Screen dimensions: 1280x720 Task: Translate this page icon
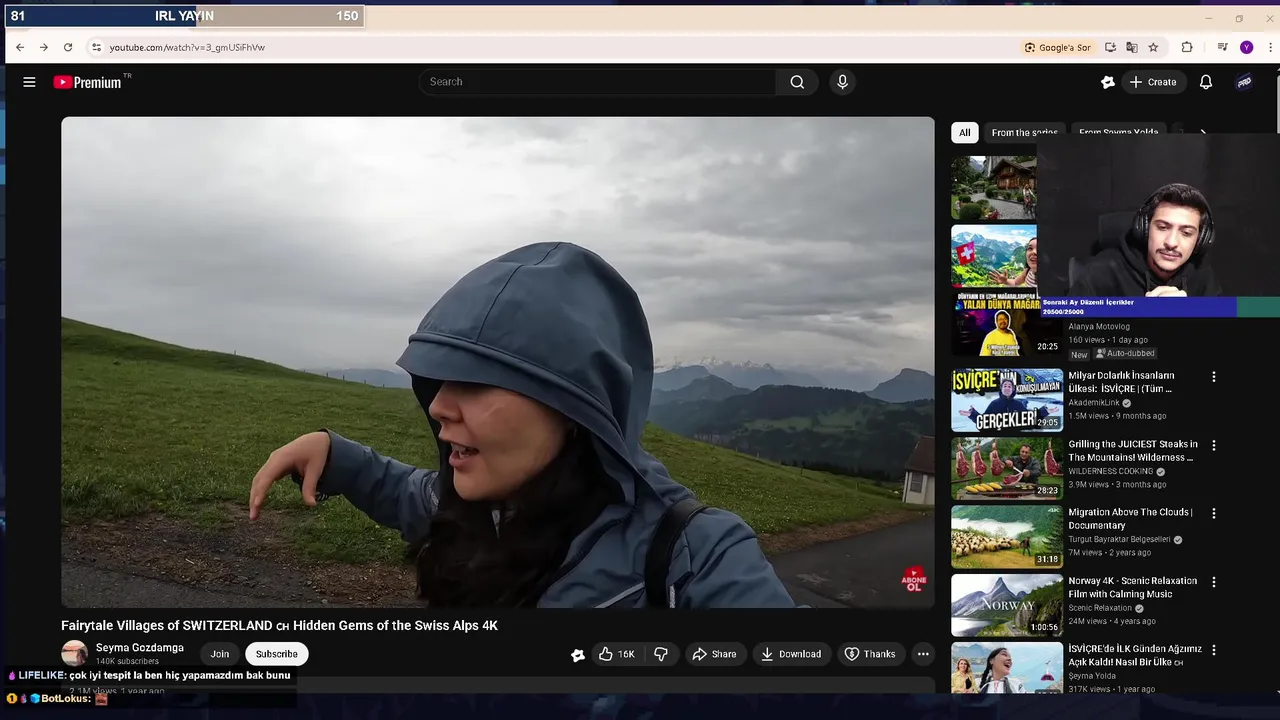click(x=1132, y=47)
